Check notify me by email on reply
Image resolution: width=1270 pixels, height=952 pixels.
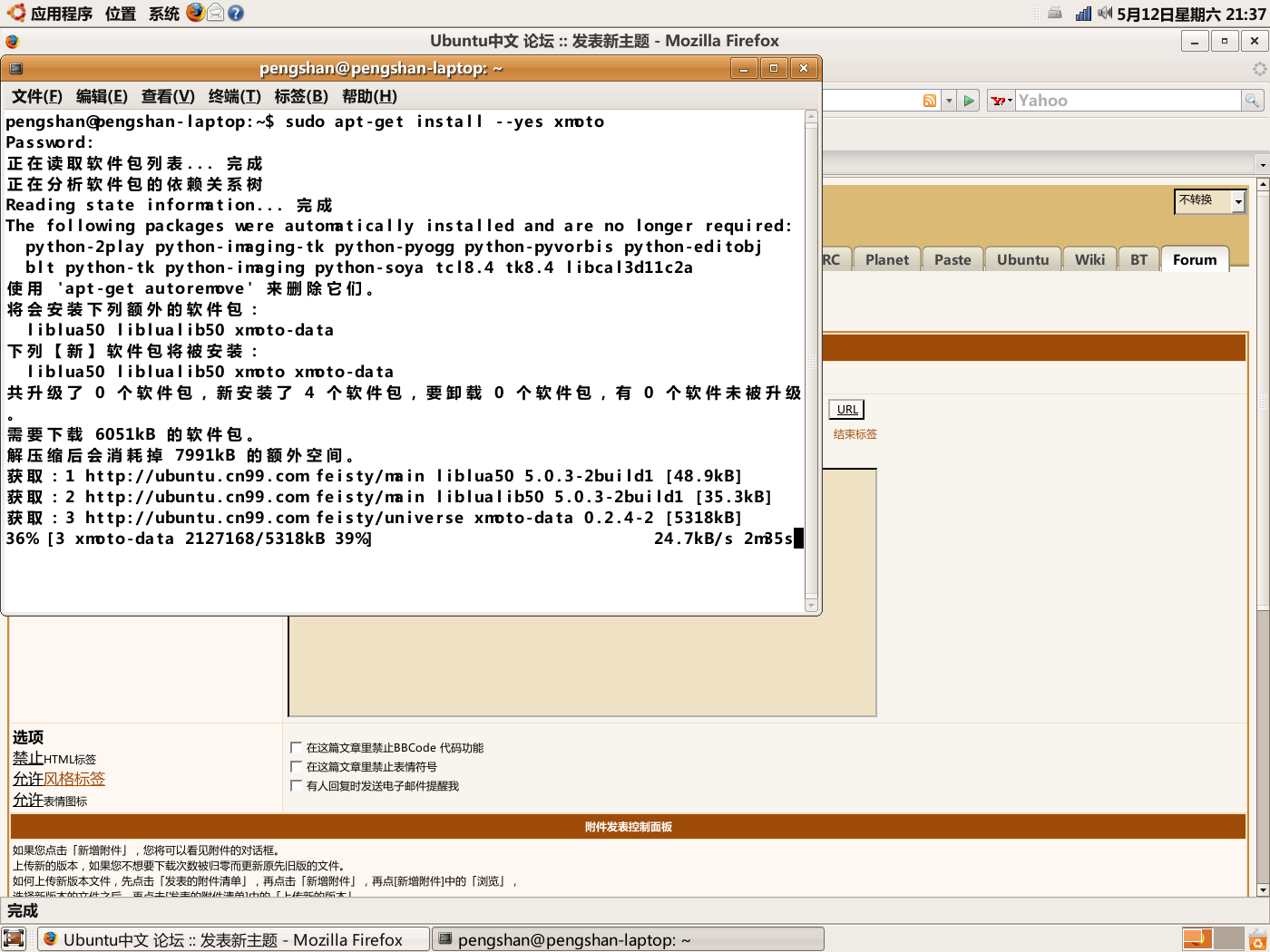tap(296, 785)
